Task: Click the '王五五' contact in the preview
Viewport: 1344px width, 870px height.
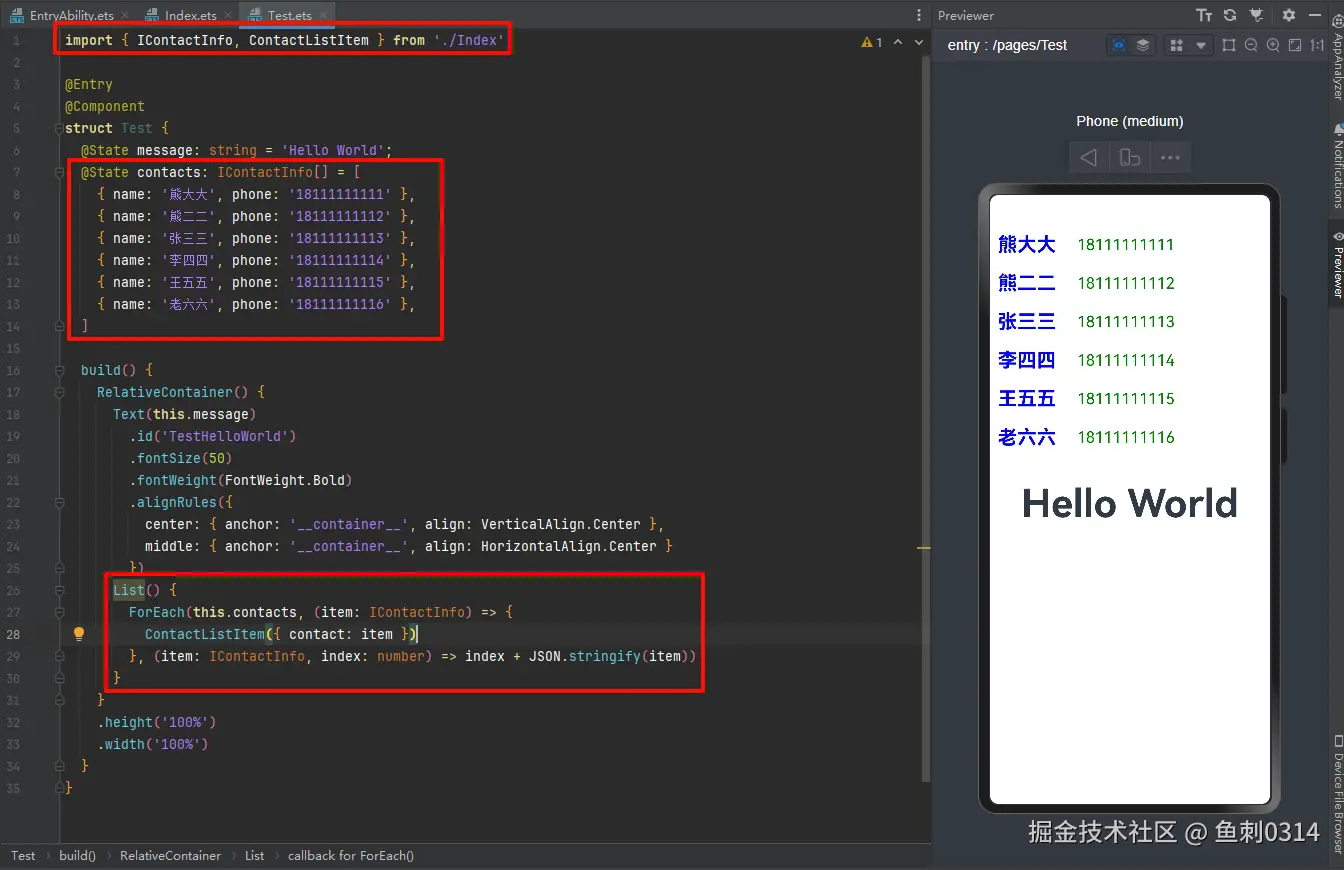Action: (1027, 398)
